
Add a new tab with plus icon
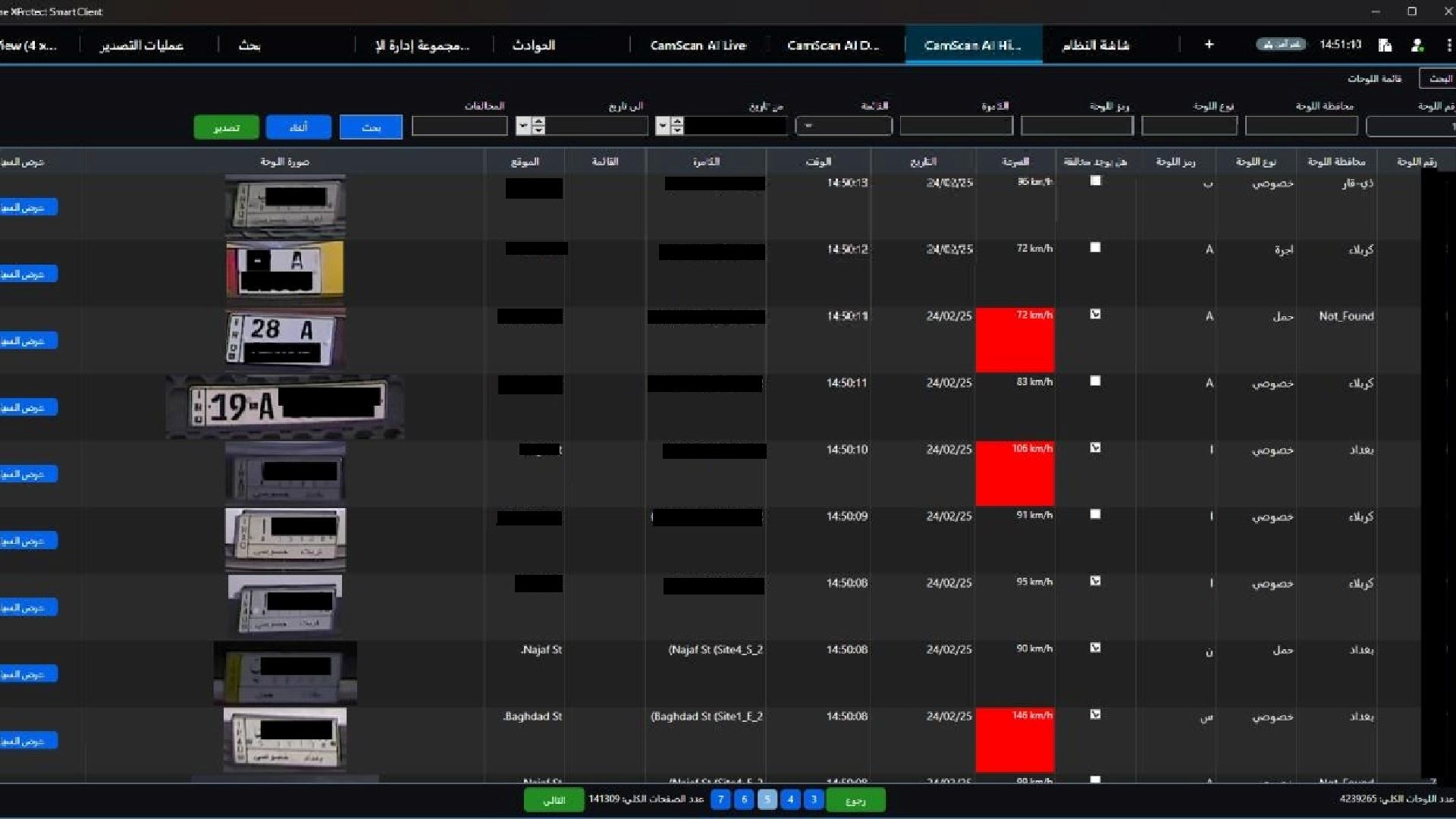[1209, 45]
